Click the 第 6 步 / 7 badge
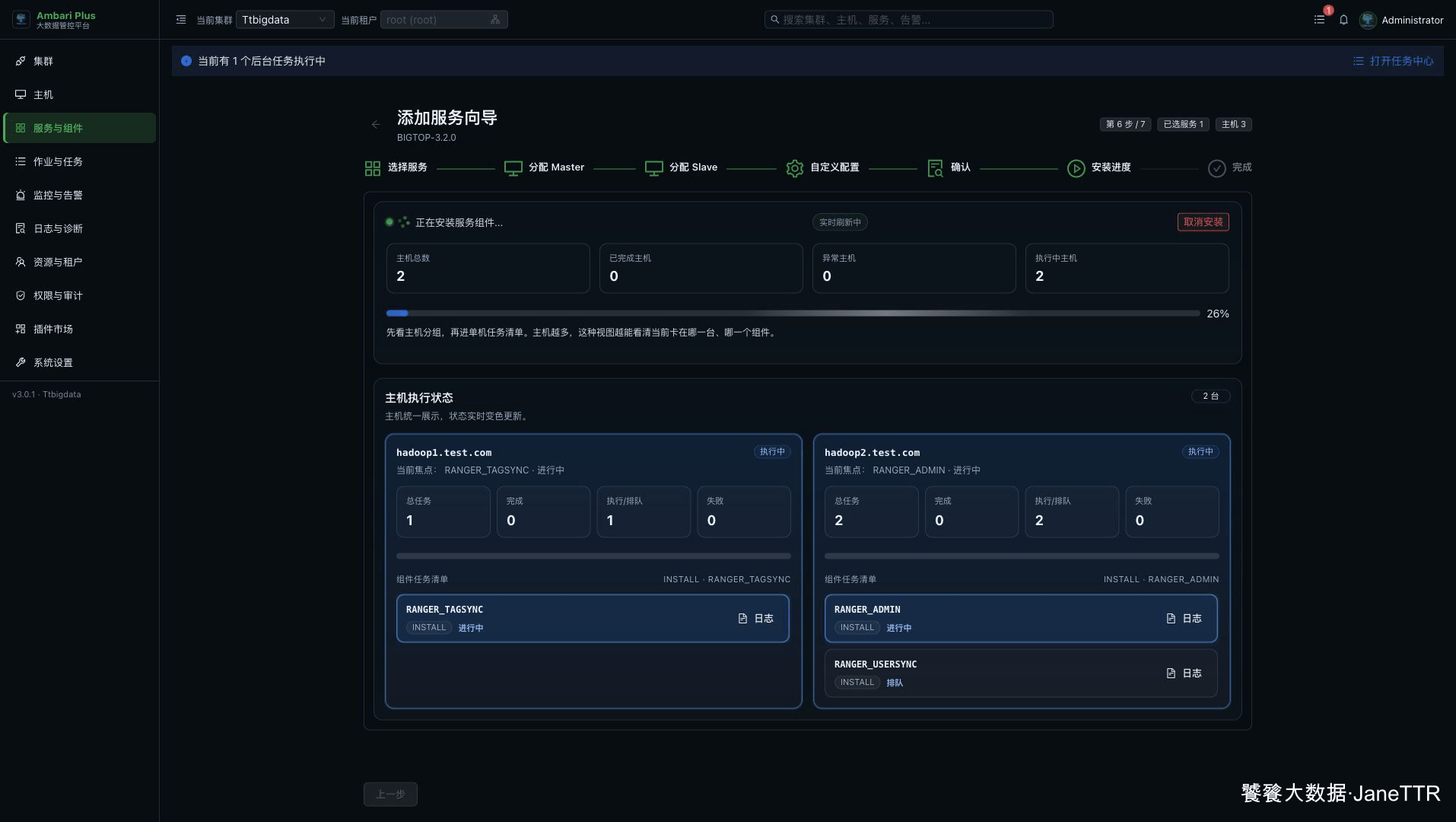Image resolution: width=1456 pixels, height=822 pixels. point(1125,124)
